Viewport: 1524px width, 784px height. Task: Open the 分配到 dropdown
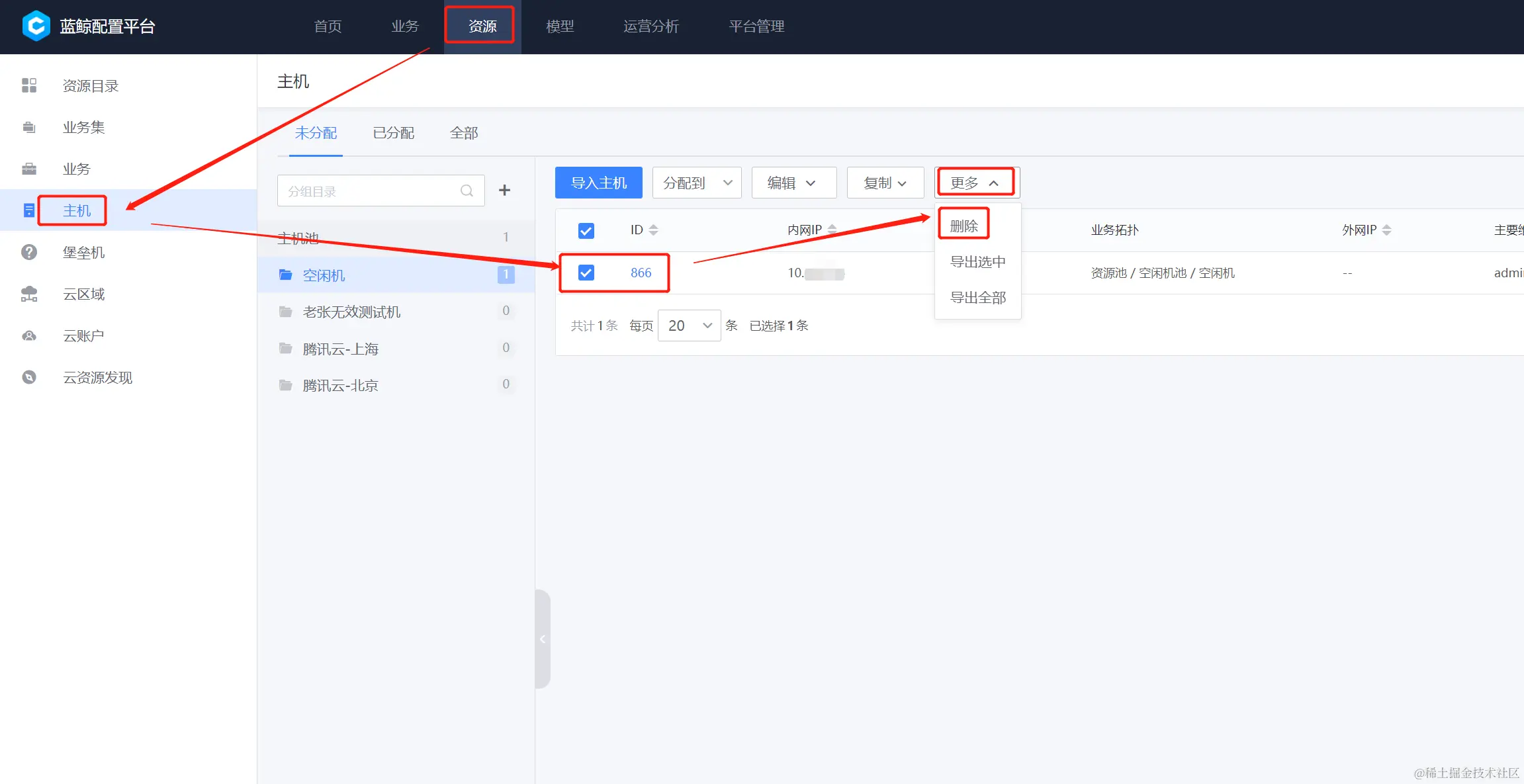pyautogui.click(x=697, y=183)
